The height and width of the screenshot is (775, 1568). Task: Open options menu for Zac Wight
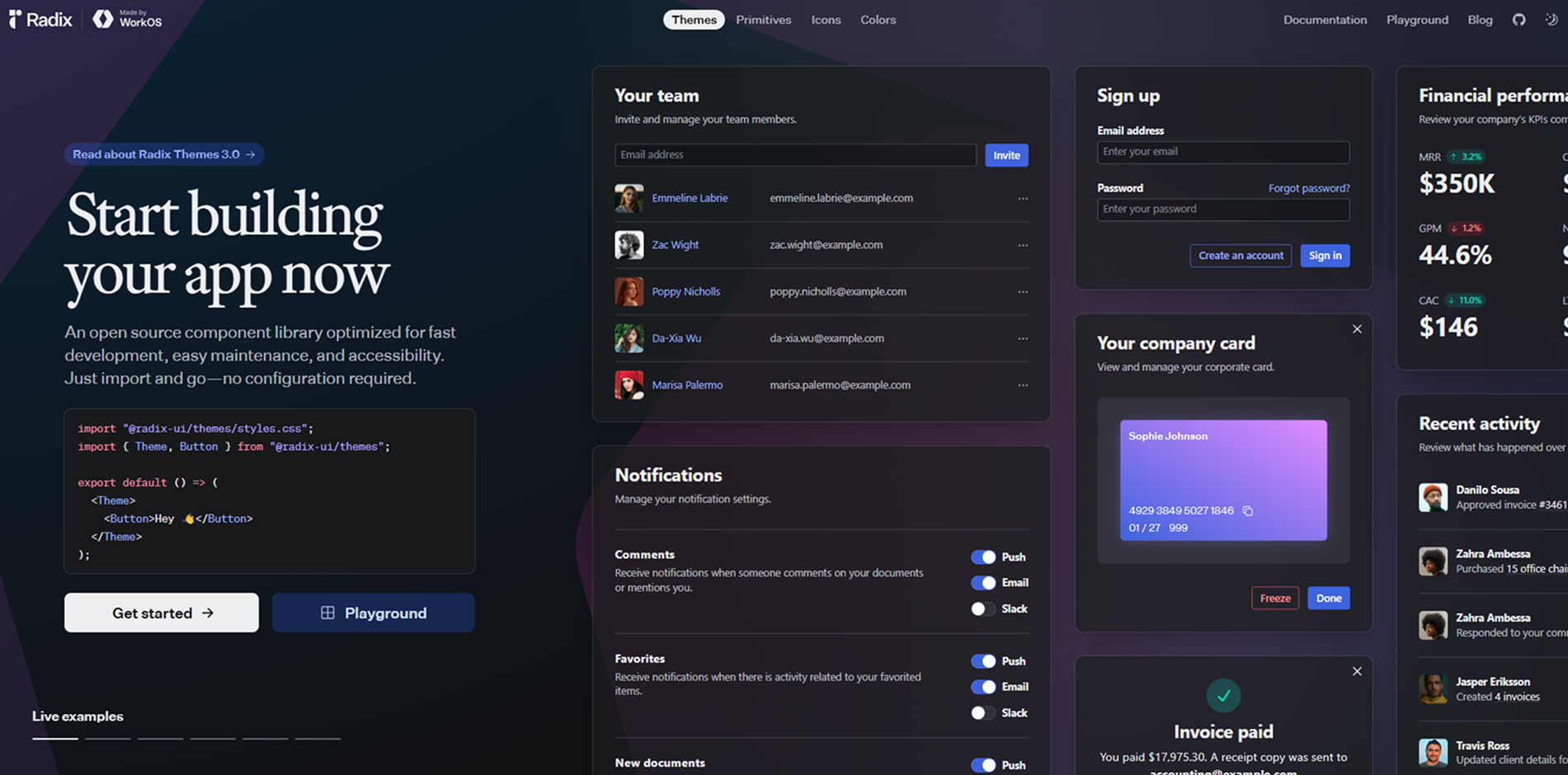click(x=1023, y=246)
